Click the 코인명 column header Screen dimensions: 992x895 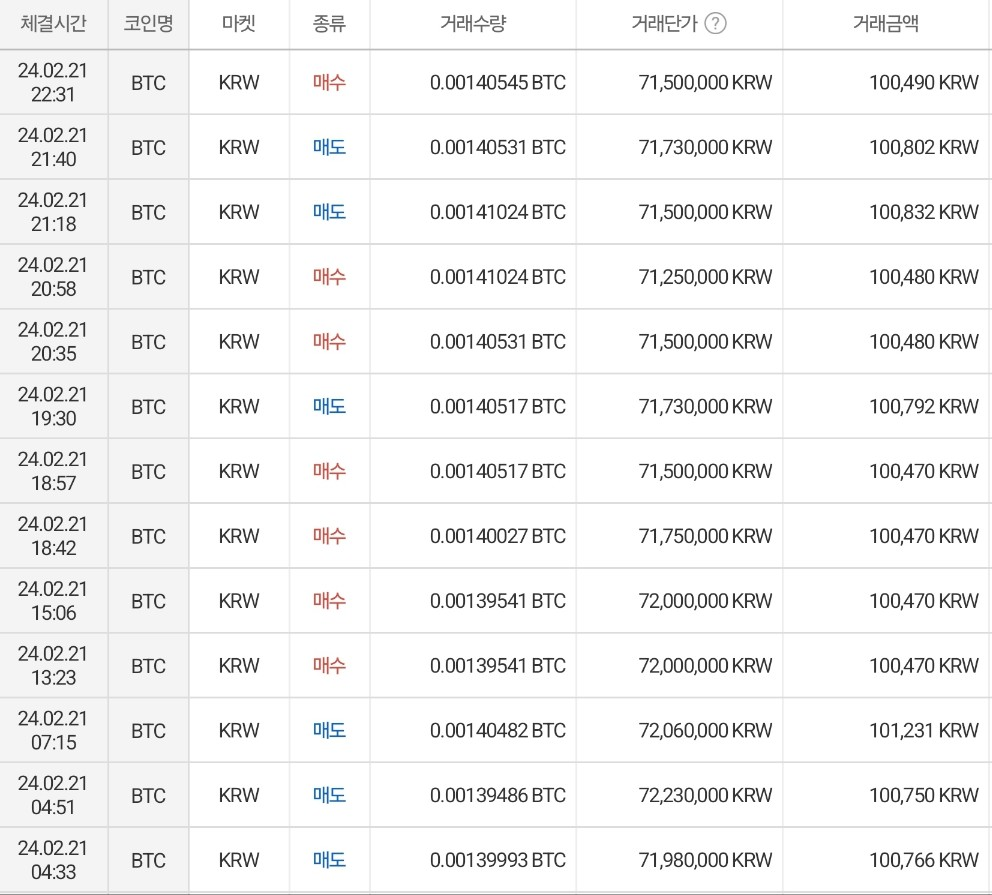(x=148, y=23)
